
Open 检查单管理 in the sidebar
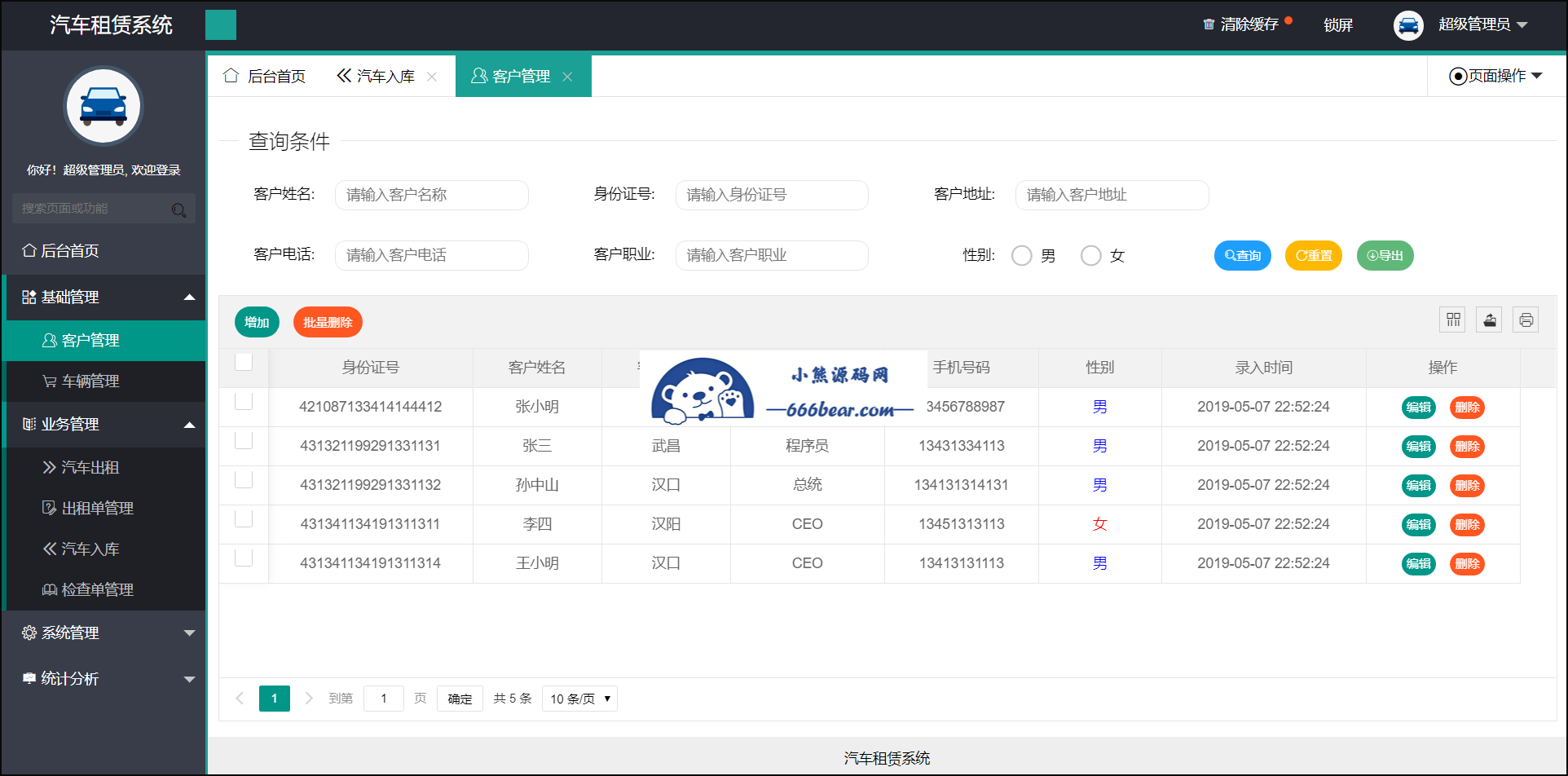(x=104, y=590)
